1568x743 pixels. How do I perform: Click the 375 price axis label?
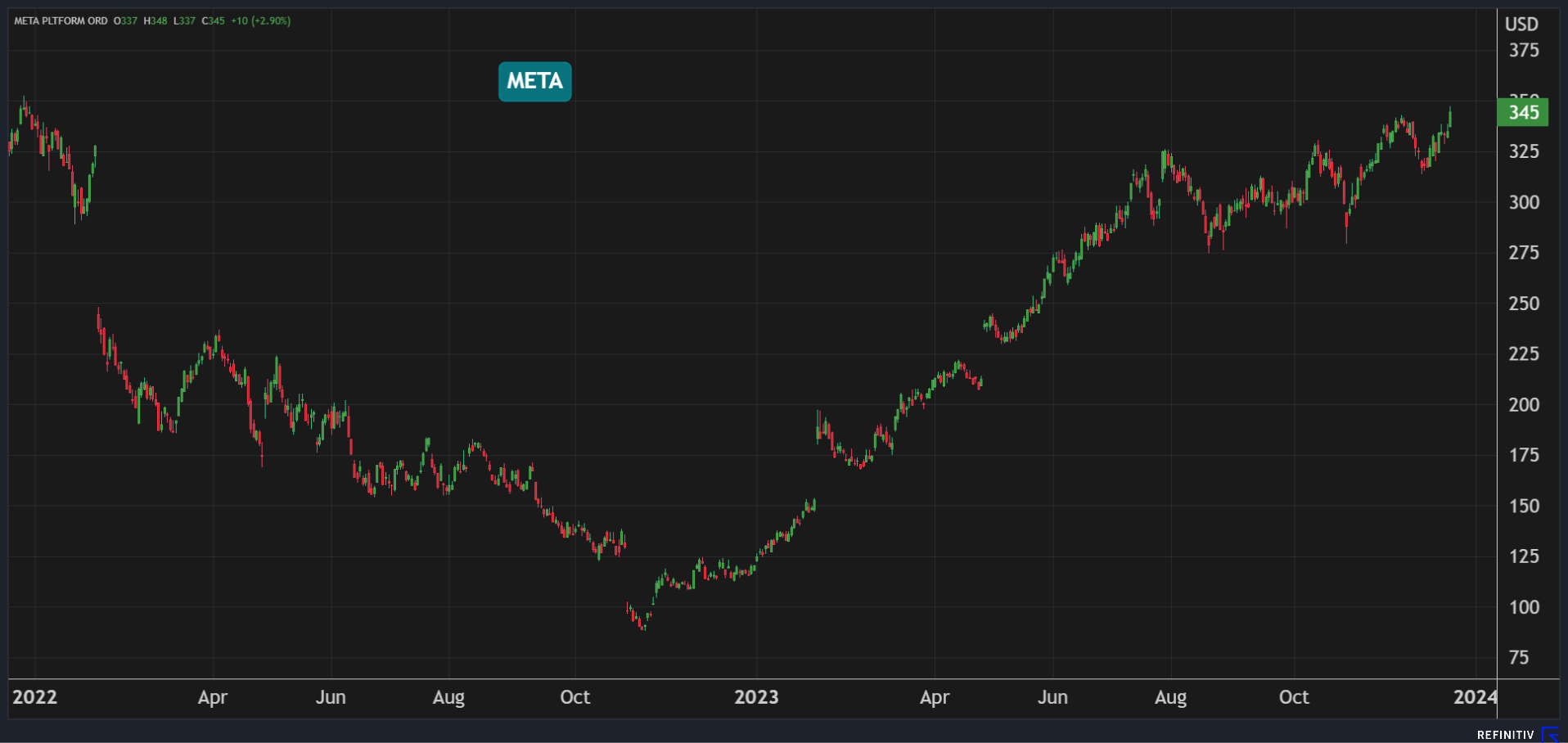[1523, 51]
